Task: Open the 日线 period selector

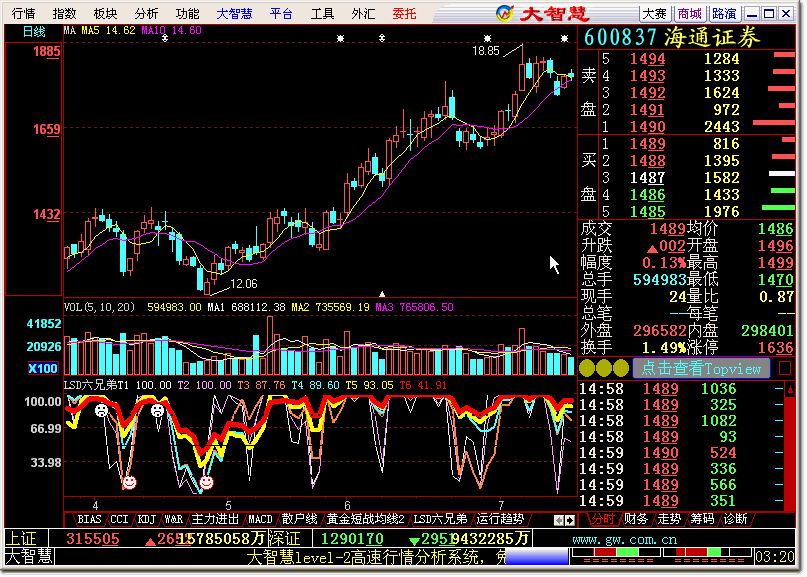Action: [x=34, y=32]
